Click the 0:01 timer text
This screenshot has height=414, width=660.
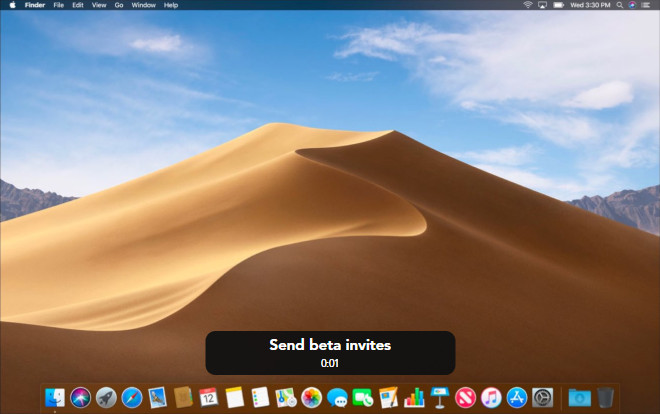click(330, 363)
